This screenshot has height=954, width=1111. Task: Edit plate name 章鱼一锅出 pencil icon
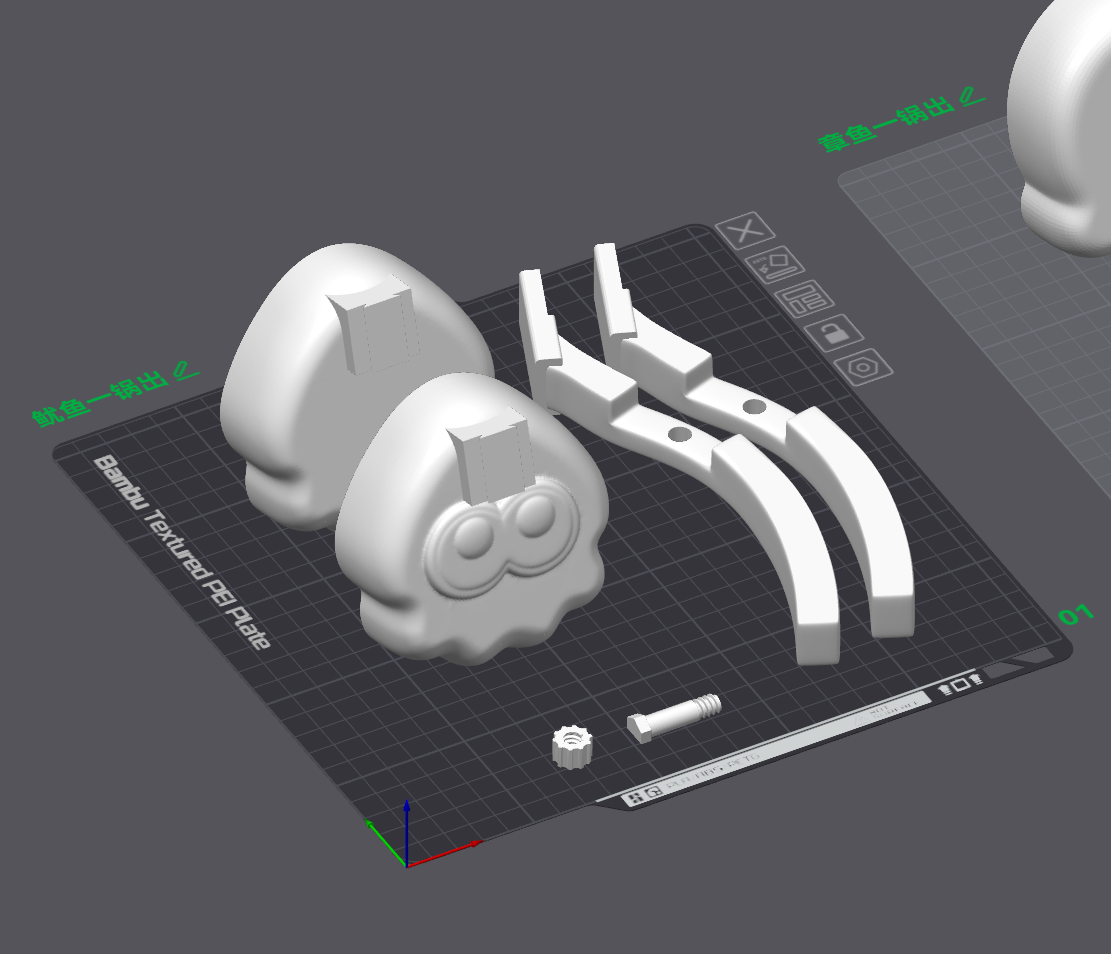coord(972,97)
